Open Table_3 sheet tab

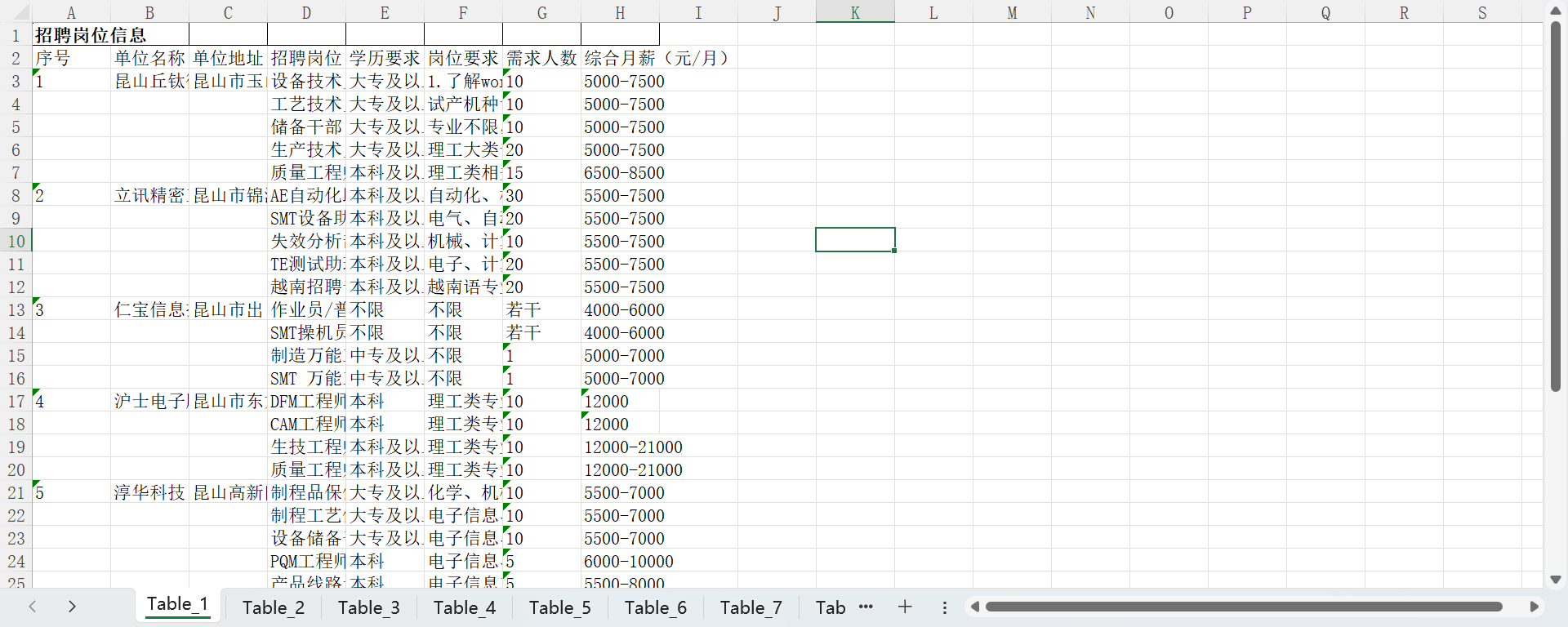pyautogui.click(x=369, y=607)
